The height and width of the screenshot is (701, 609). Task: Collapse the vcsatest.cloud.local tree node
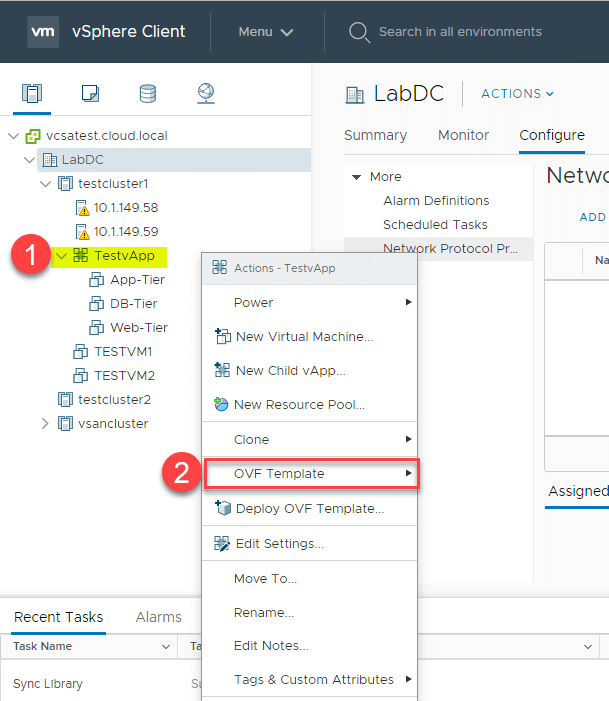pyautogui.click(x=14, y=136)
